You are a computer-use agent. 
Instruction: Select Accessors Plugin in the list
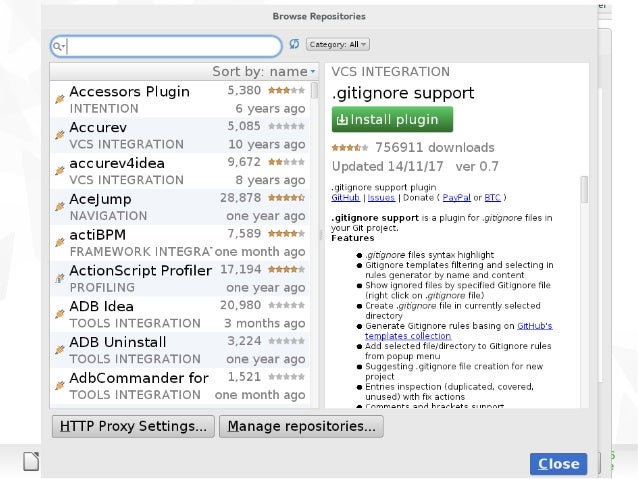pos(179,99)
